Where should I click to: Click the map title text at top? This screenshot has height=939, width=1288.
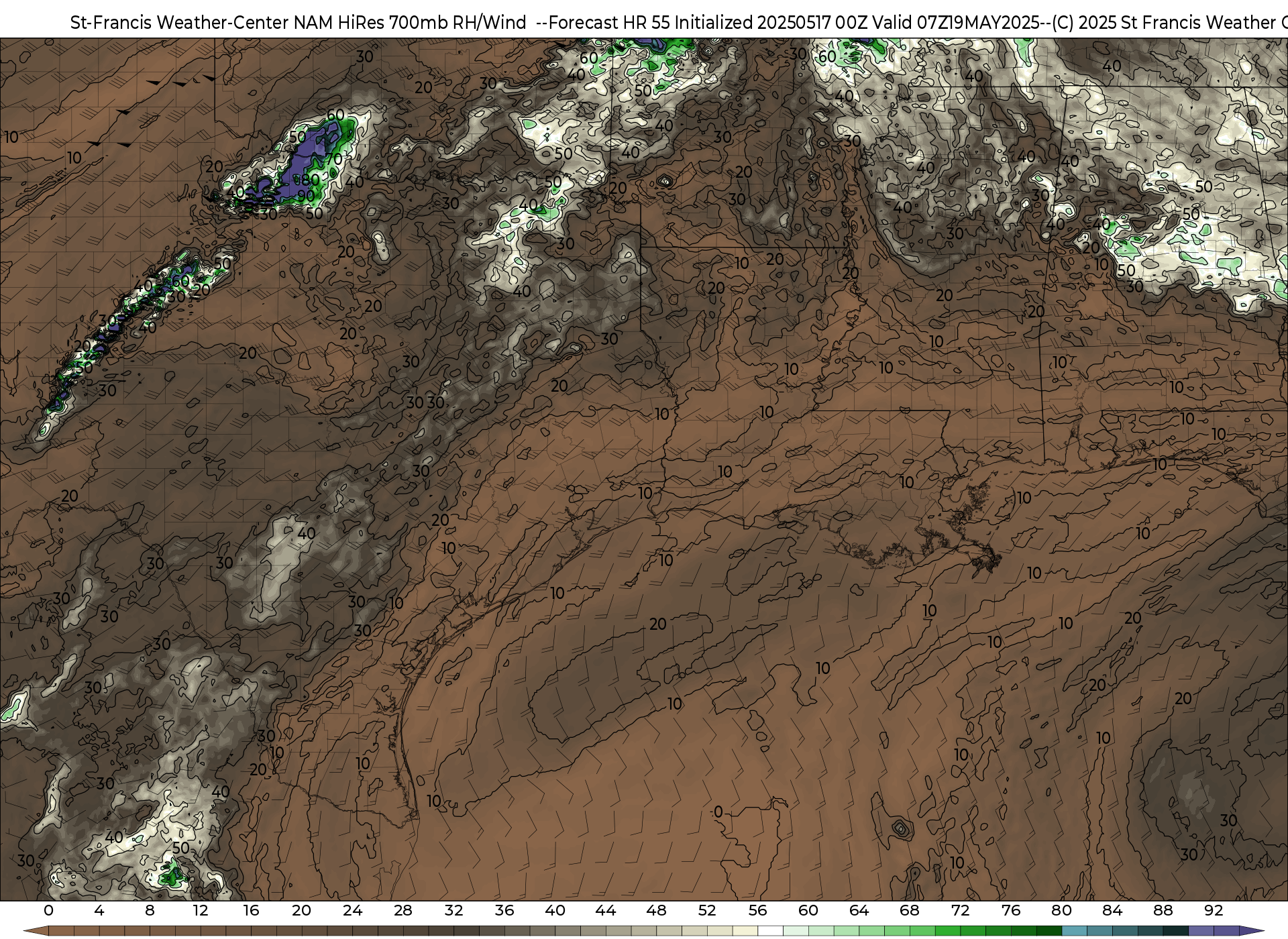click(x=679, y=22)
